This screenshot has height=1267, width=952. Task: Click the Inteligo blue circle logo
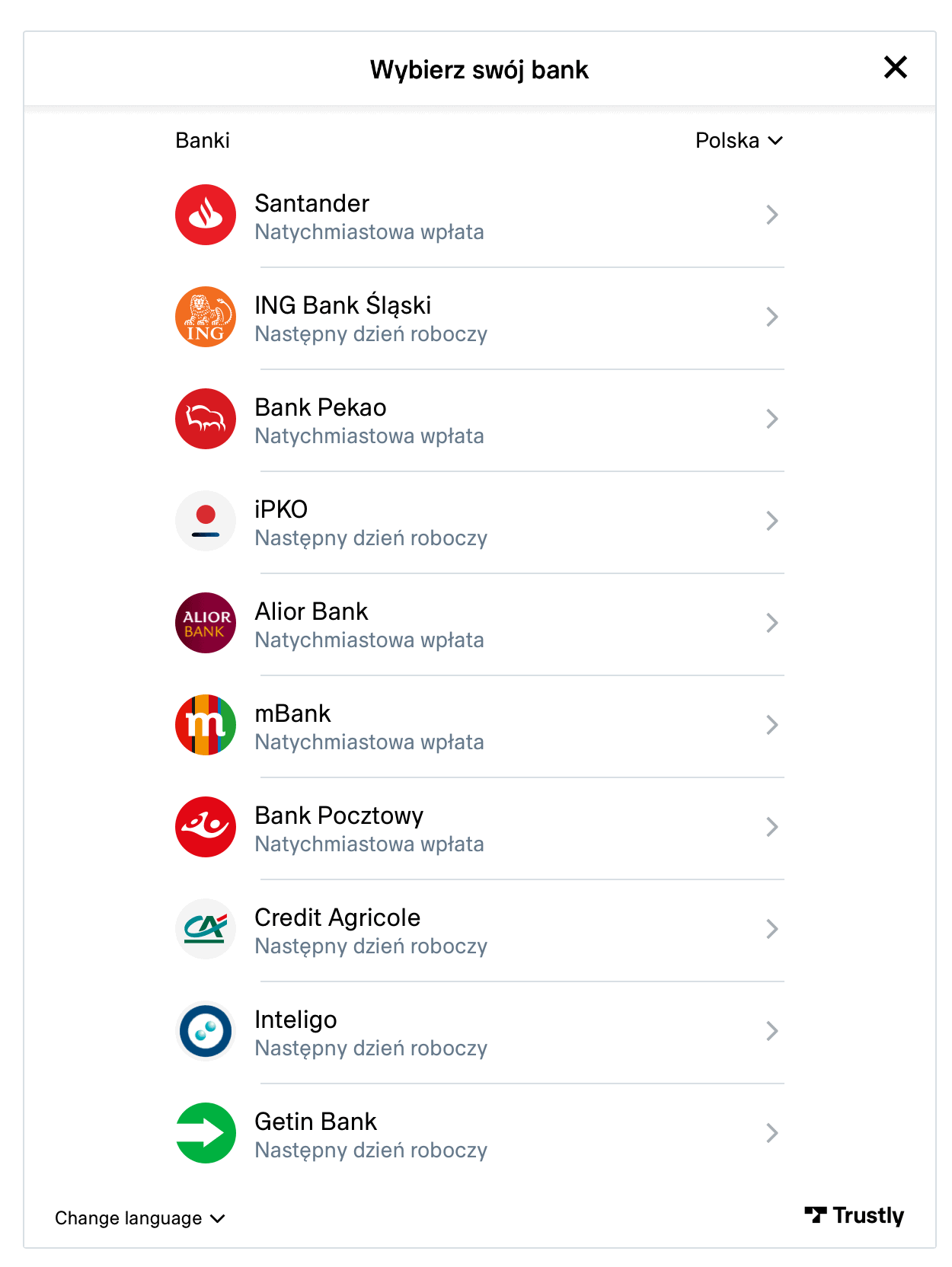(206, 1031)
